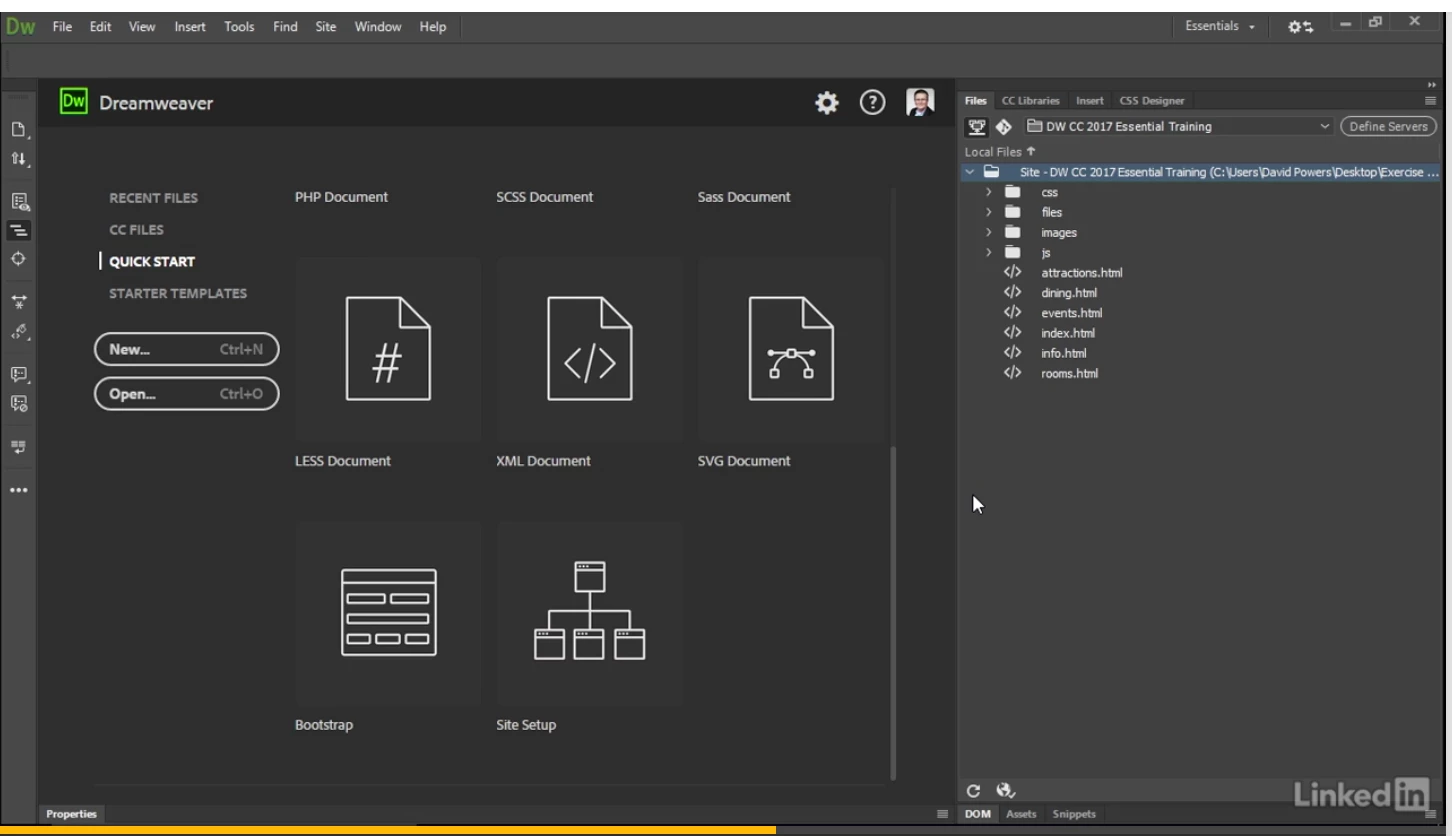
Task: Open the View menu
Action: (x=142, y=27)
